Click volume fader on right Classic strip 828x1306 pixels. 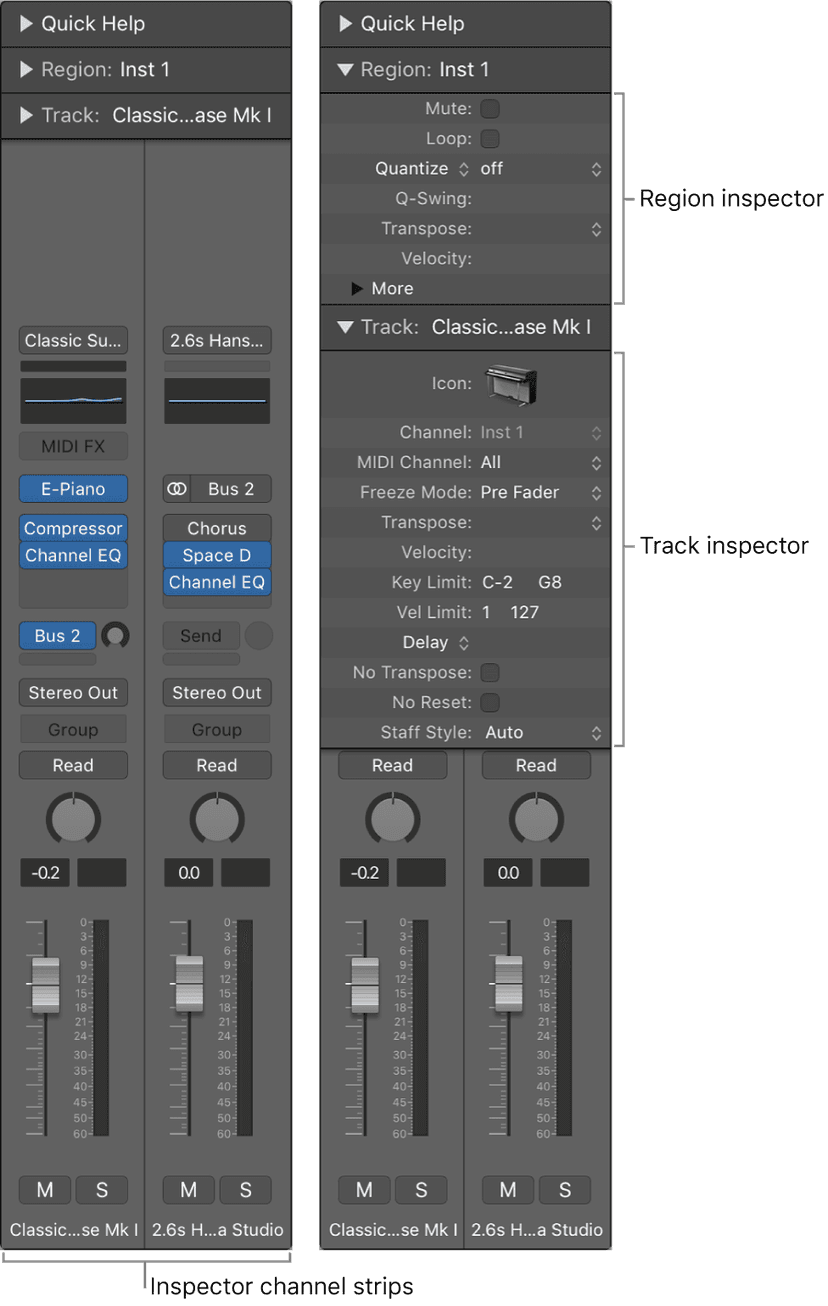[x=364, y=985]
